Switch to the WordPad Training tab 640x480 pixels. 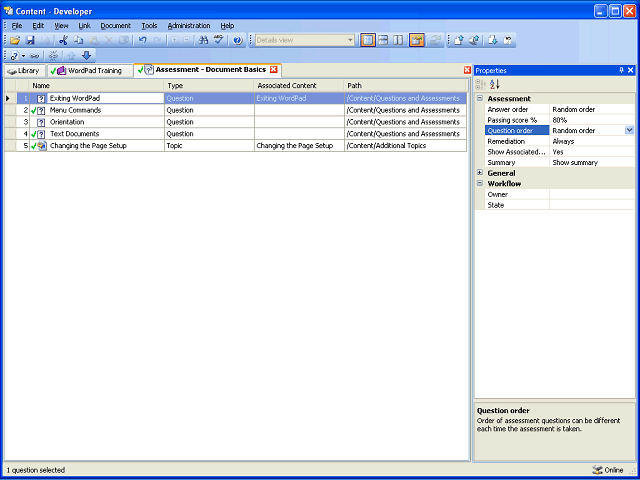[90, 71]
